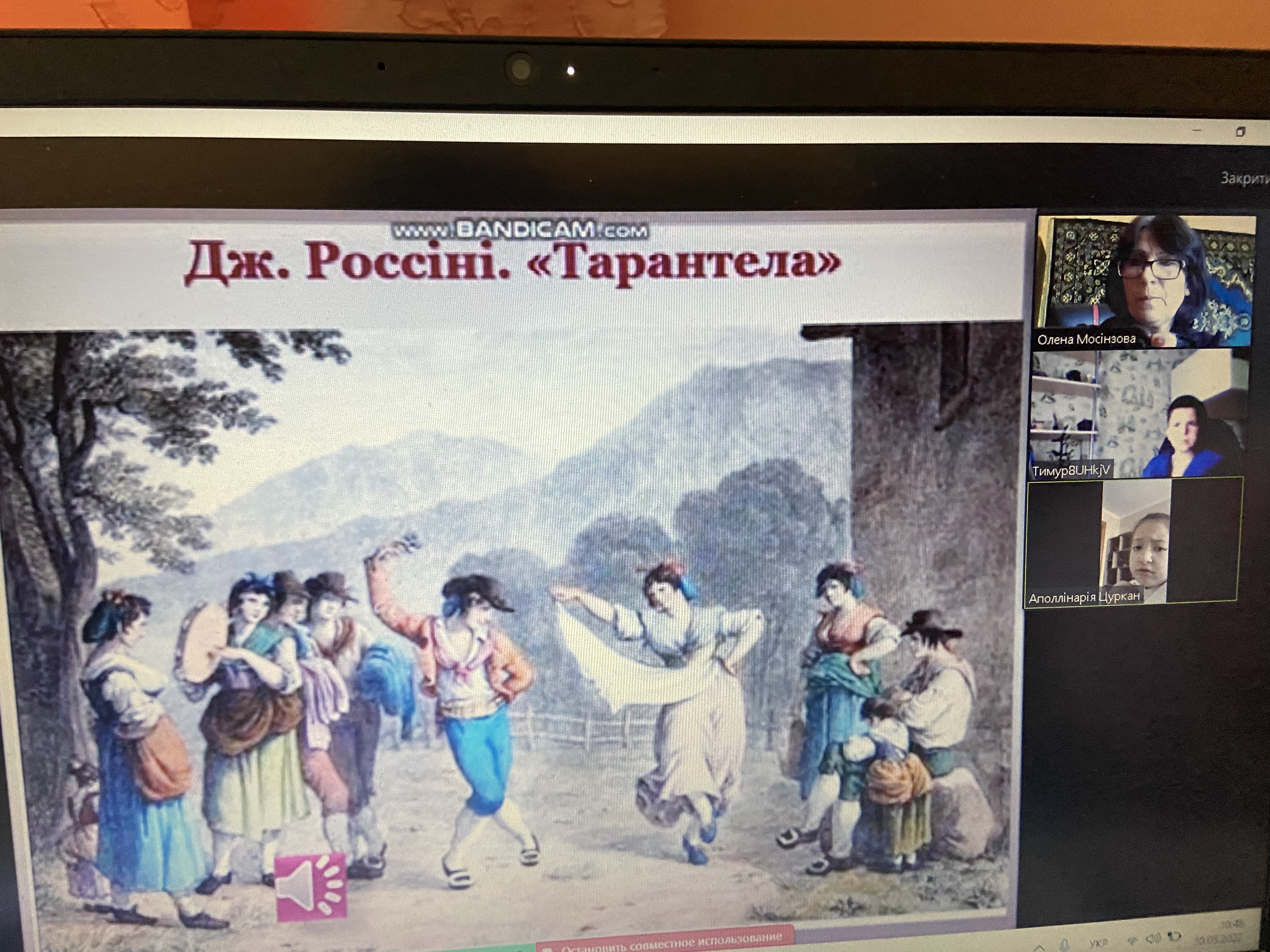Click the name label Тимур8UHkjV
This screenshot has height=952, width=1270.
(x=1071, y=471)
